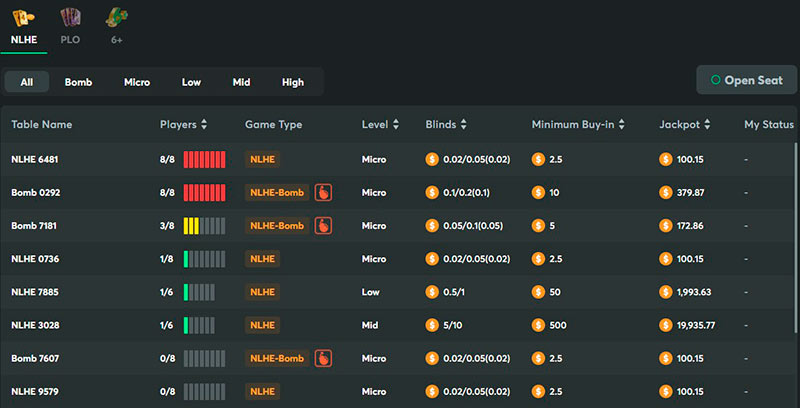Screen dimensions: 800x408
Task: Sort the list by Jackpot
Action: tap(686, 125)
